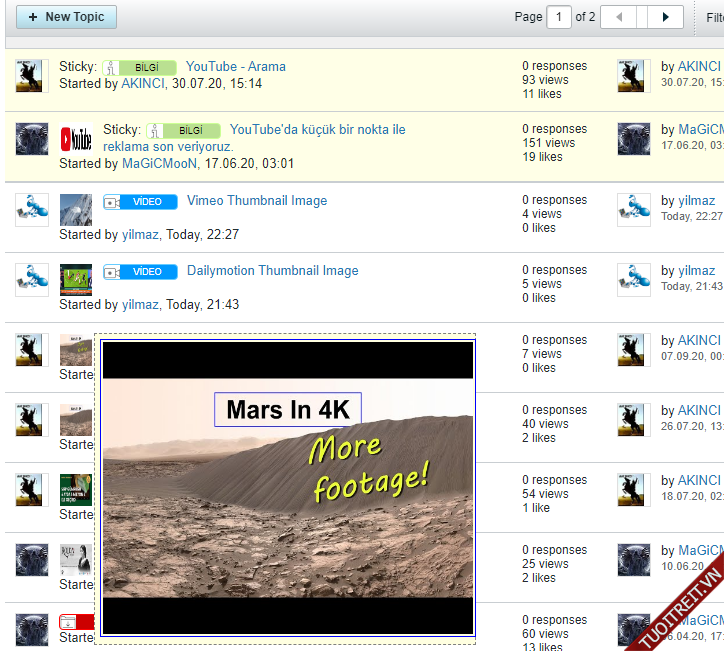Click the last-poster avatar in the Dailymotion row
Screen dimensions: 724x651
click(634, 280)
